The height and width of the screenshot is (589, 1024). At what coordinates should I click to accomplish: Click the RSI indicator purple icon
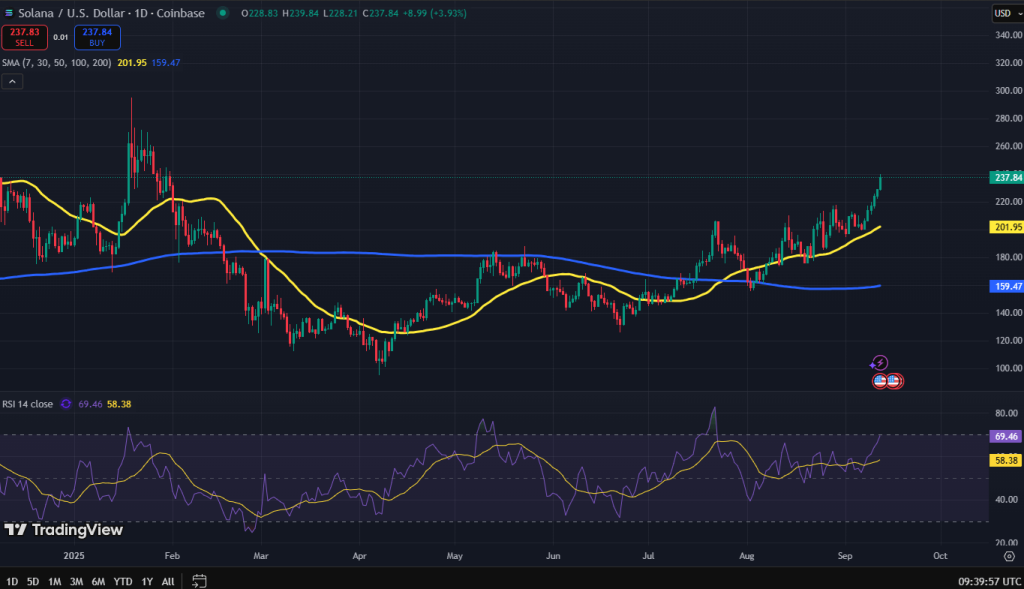[x=67, y=404]
